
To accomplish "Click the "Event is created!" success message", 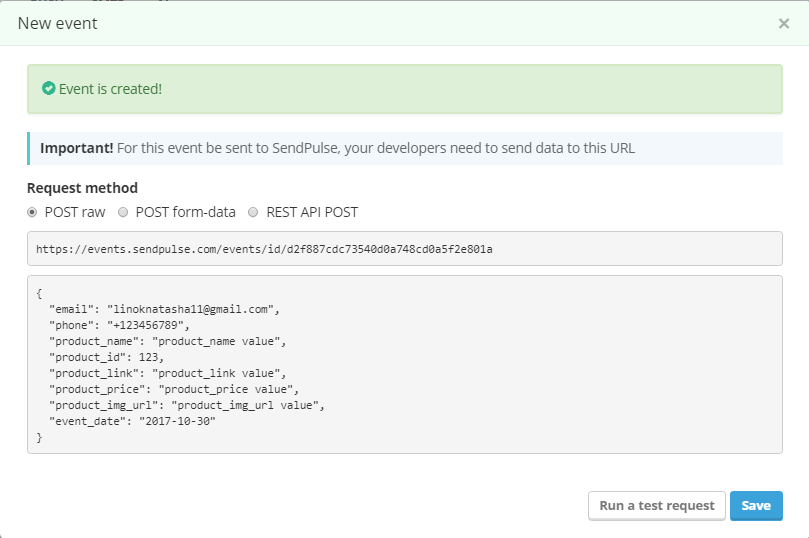I will [110, 89].
